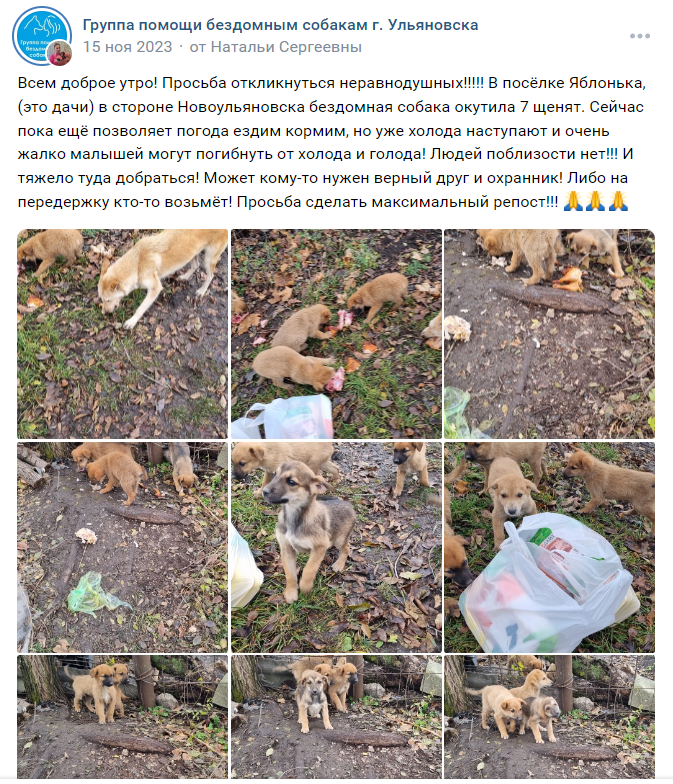
Task: Open photo of puppy beside white grocery bag
Action: point(550,548)
